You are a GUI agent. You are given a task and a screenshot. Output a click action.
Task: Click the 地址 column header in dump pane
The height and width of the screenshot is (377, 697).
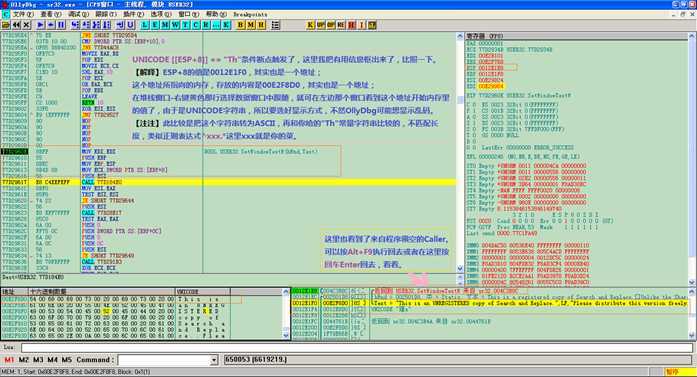(15, 292)
